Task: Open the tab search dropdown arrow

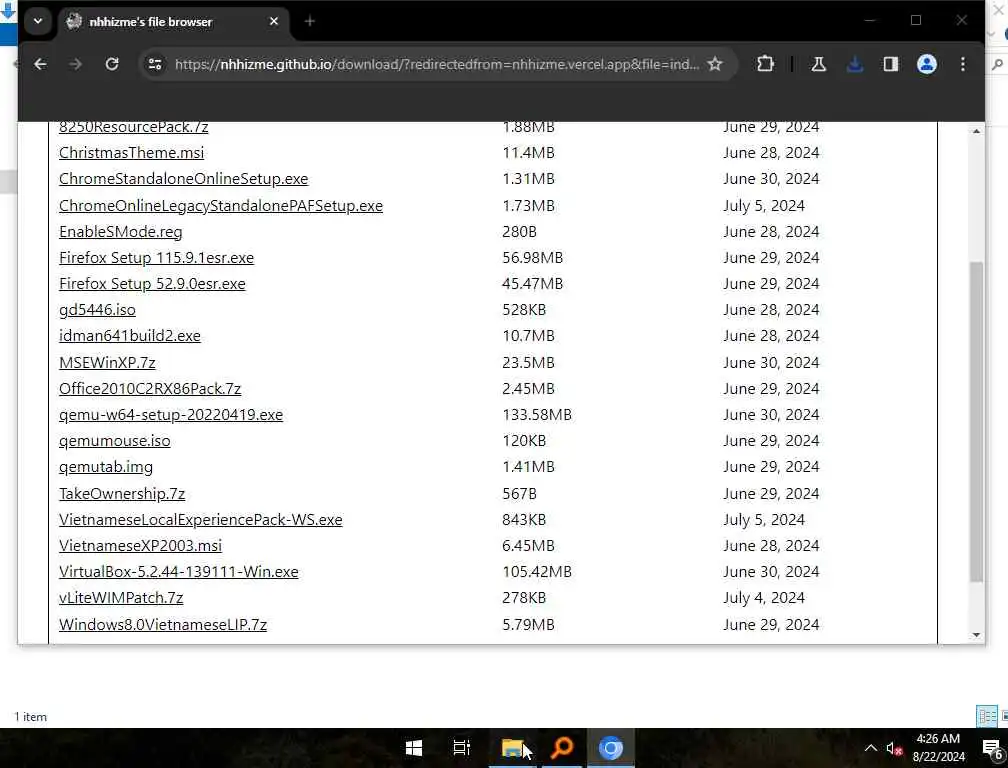Action: (38, 21)
